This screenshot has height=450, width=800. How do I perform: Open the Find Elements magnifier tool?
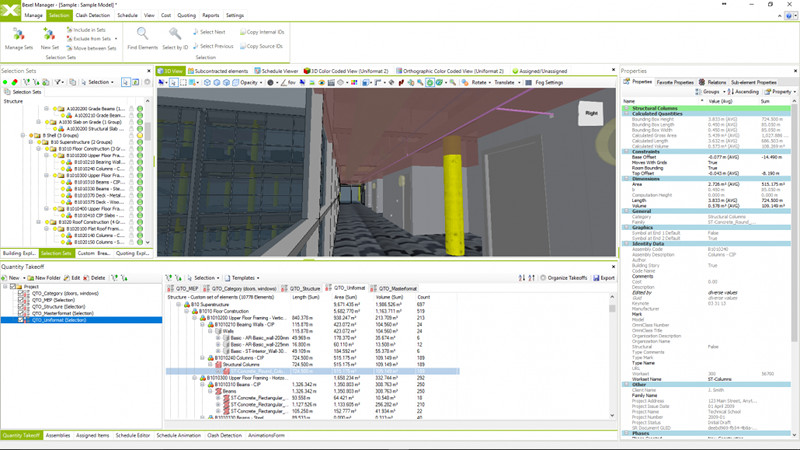click(x=143, y=34)
